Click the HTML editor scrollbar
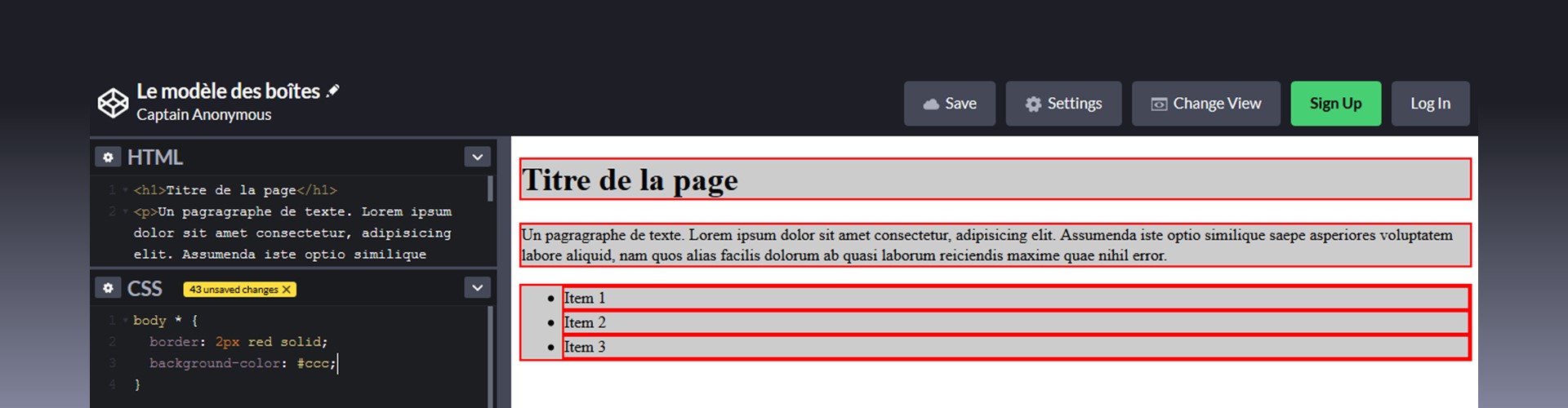The height and width of the screenshot is (408, 1568). pos(490,188)
